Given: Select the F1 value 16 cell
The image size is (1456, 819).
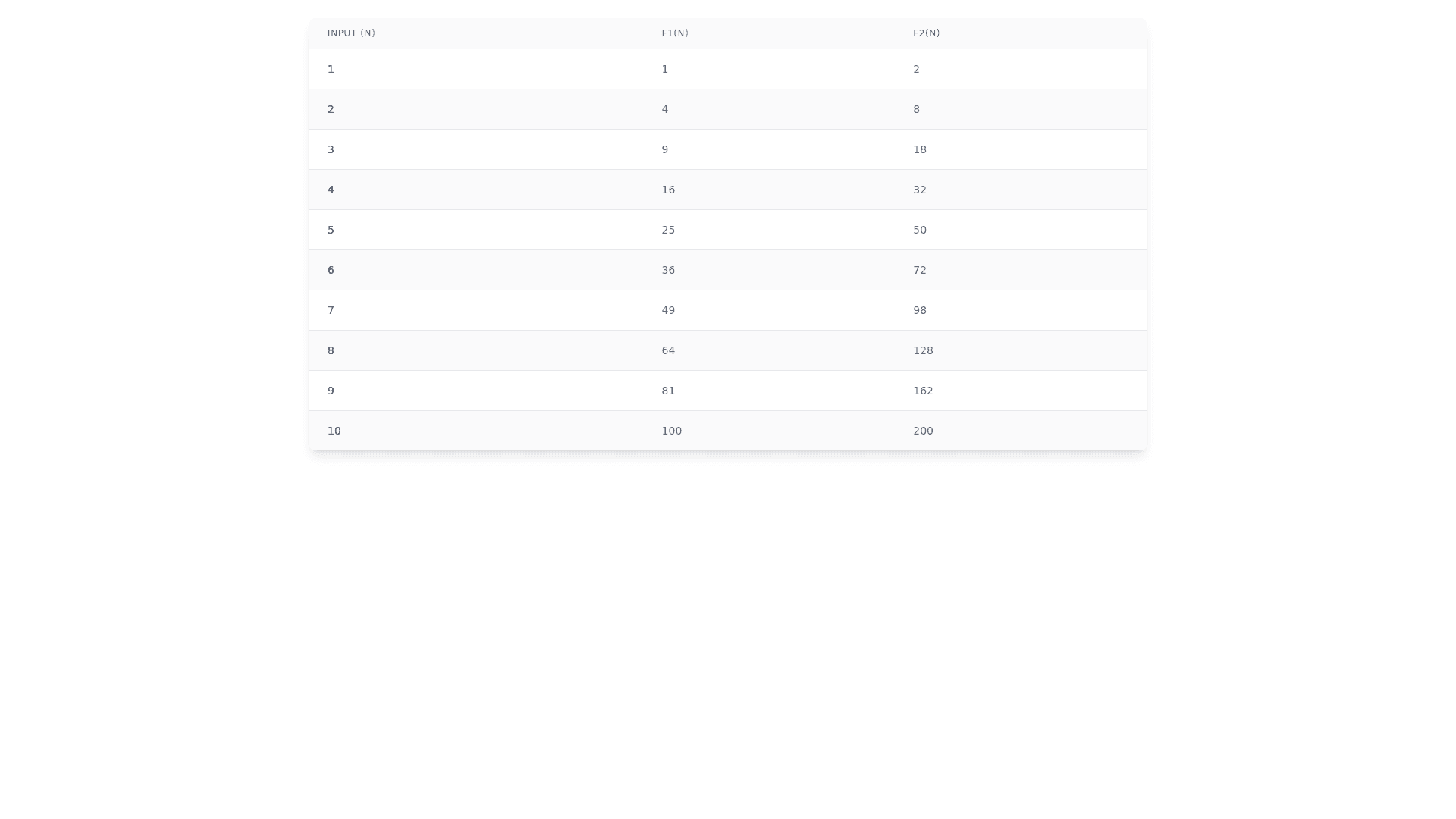Looking at the screenshot, I should click(x=668, y=190).
